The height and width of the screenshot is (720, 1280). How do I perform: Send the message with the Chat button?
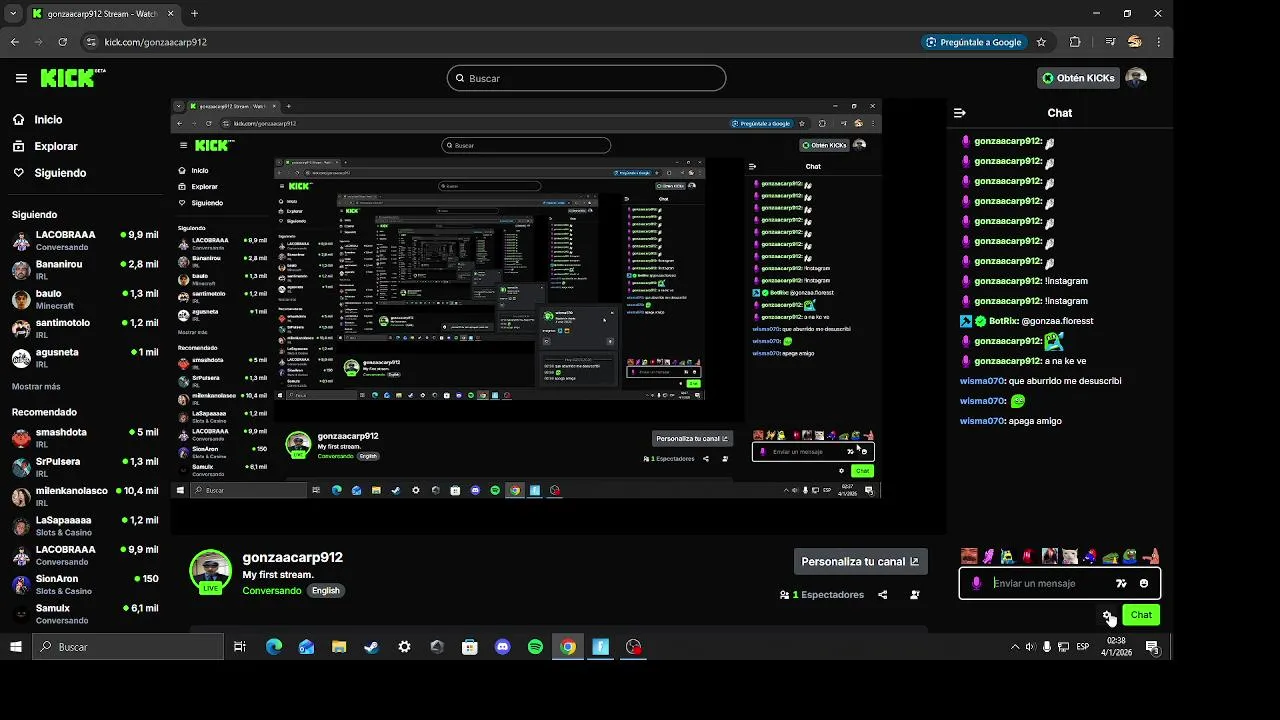pyautogui.click(x=1141, y=615)
